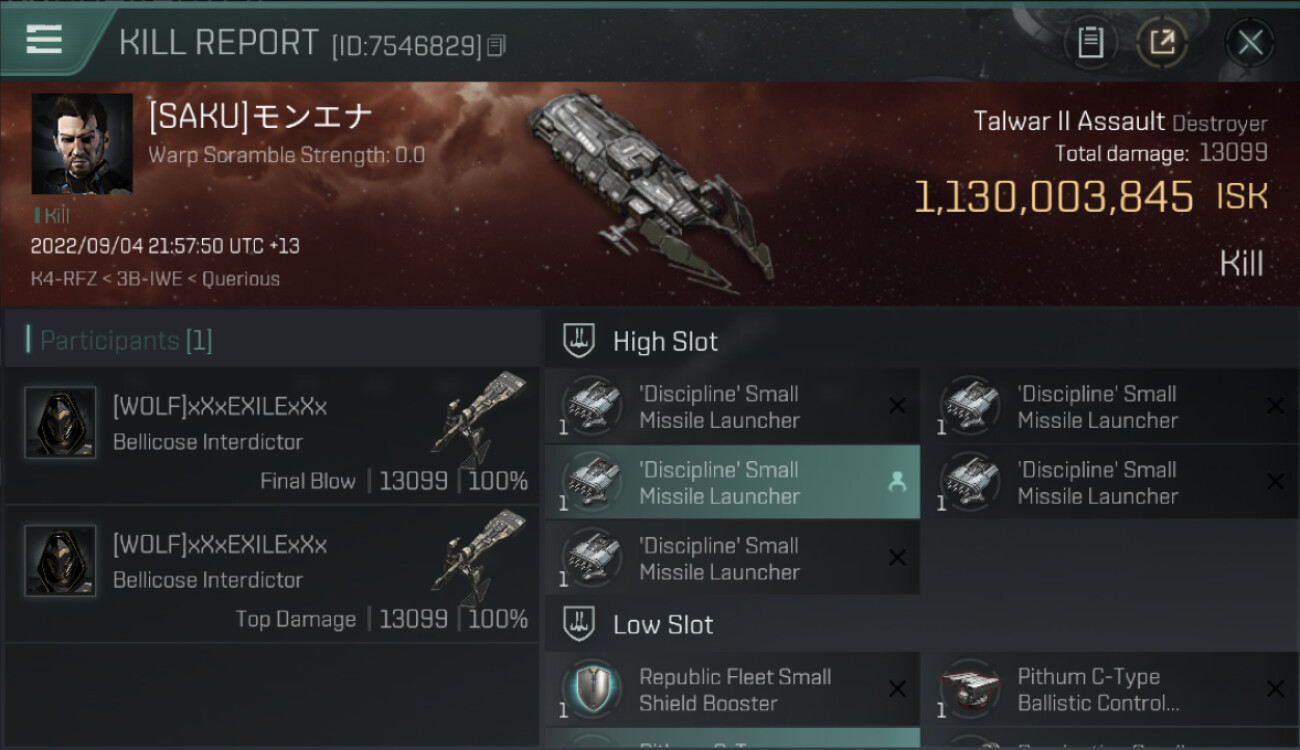
Task: Open the Top Damage attacker portrait
Action: (x=60, y=561)
